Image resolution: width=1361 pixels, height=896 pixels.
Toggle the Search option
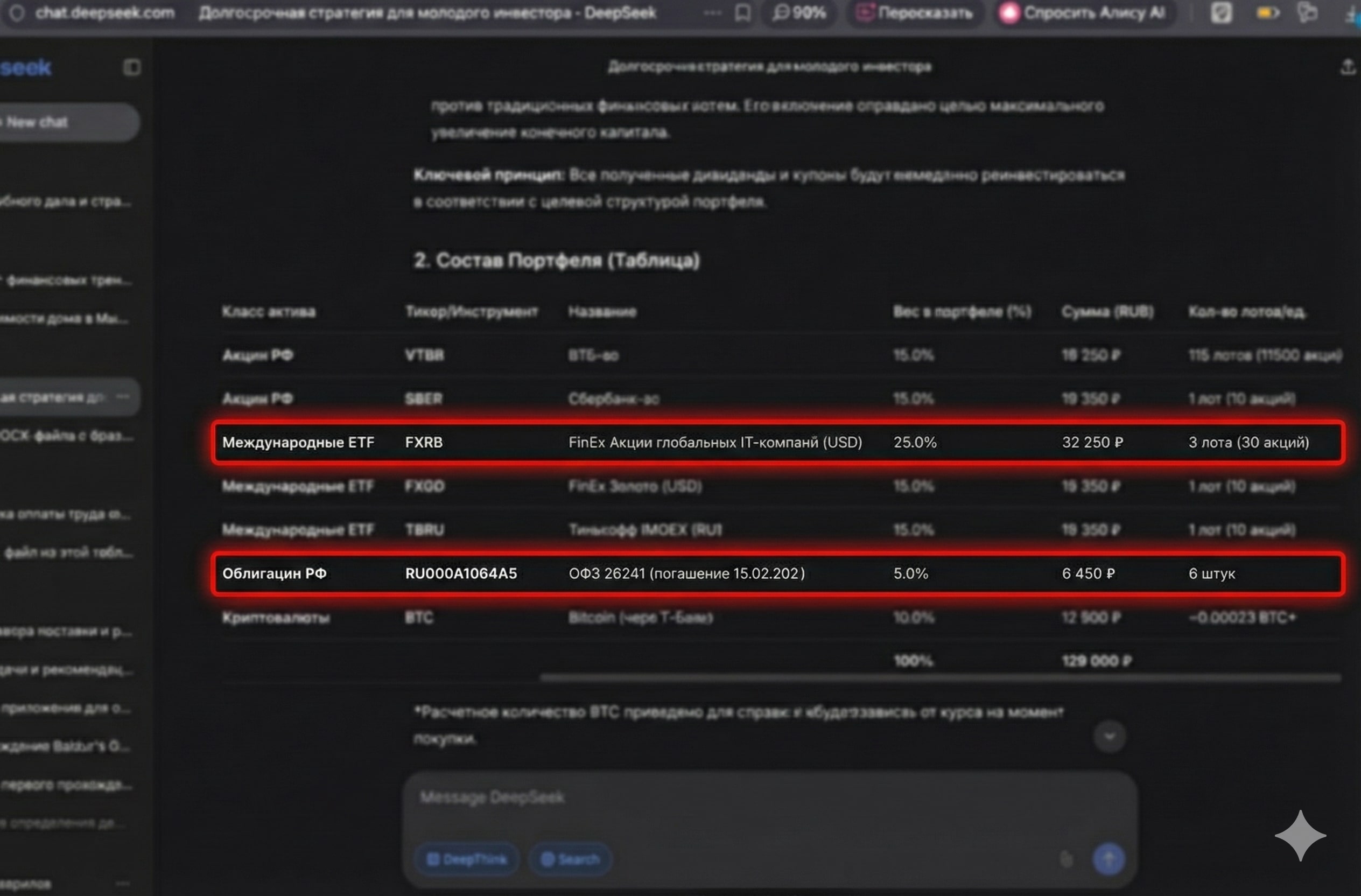570,859
